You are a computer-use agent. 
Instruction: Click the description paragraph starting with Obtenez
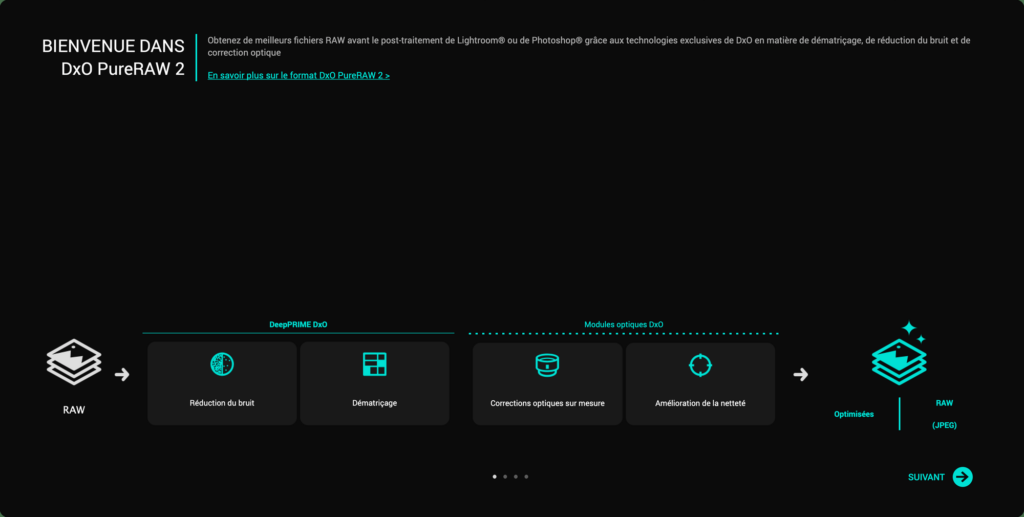589,46
